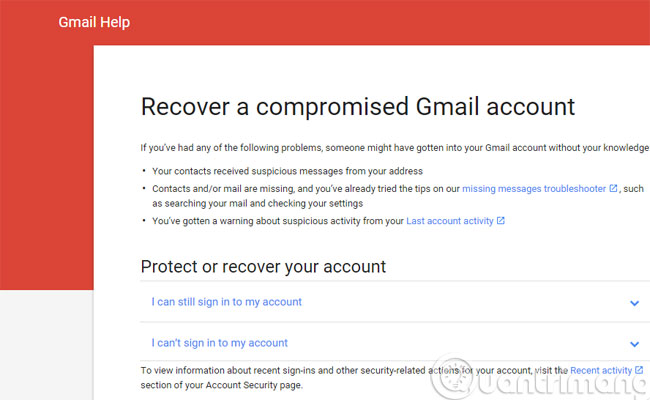Expand chevron for "I can't sign in"
This screenshot has width=650, height=400.
coord(634,343)
